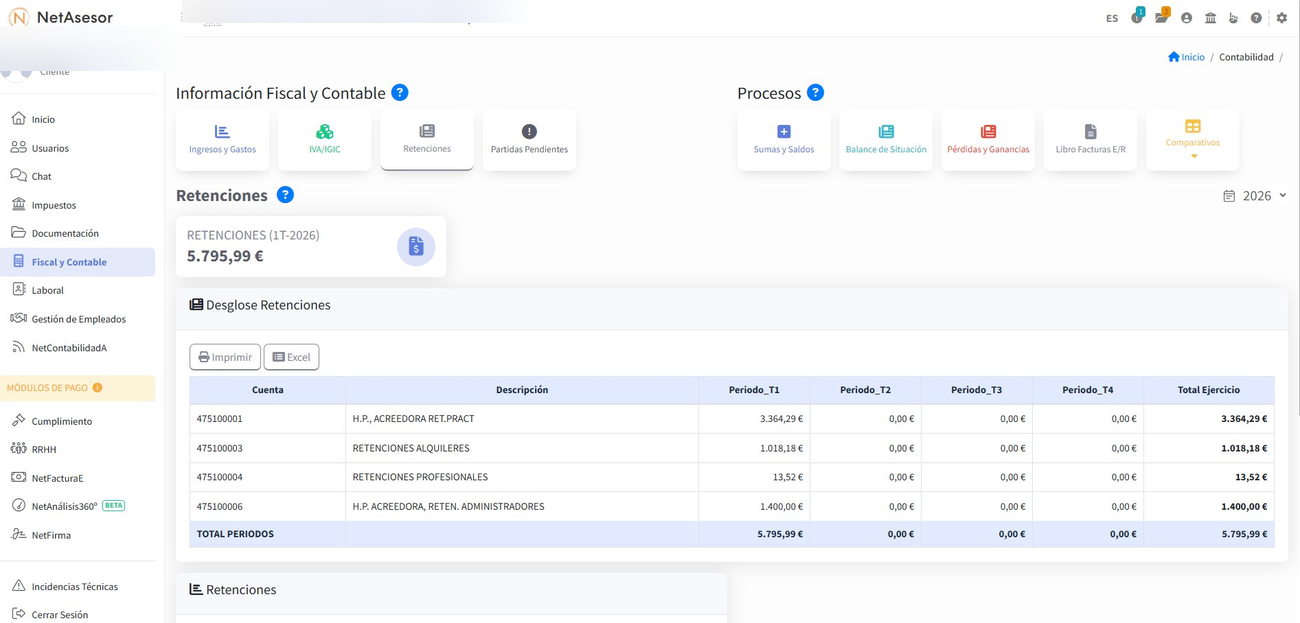This screenshot has width=1300, height=623.
Task: Expand the Comparativos dropdown card
Action: [1192, 140]
